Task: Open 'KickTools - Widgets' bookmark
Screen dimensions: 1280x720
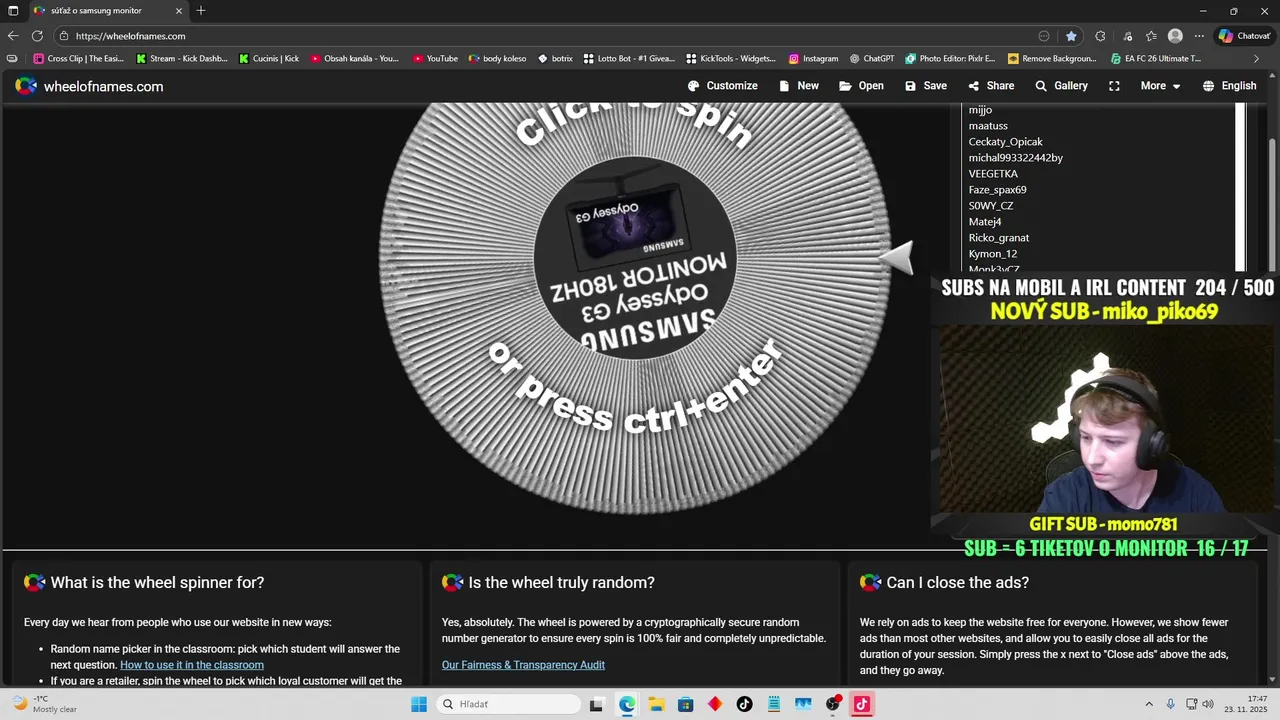Action: 730,59
